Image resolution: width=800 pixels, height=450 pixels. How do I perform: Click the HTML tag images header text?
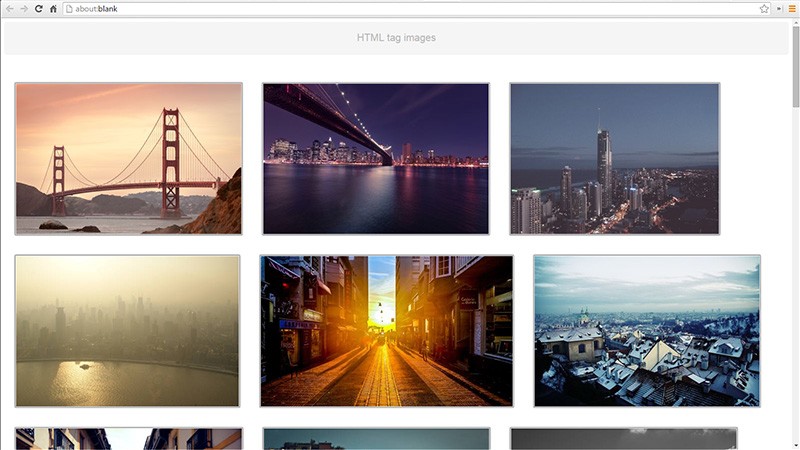[396, 38]
